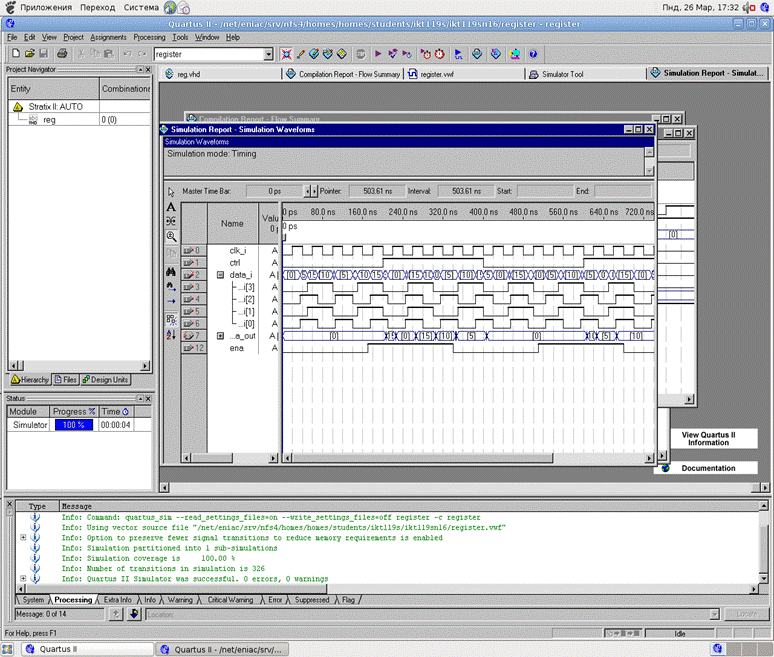Image resolution: width=774 pixels, height=657 pixels.
Task: Select the Hierarchy tab
Action: pos(30,380)
